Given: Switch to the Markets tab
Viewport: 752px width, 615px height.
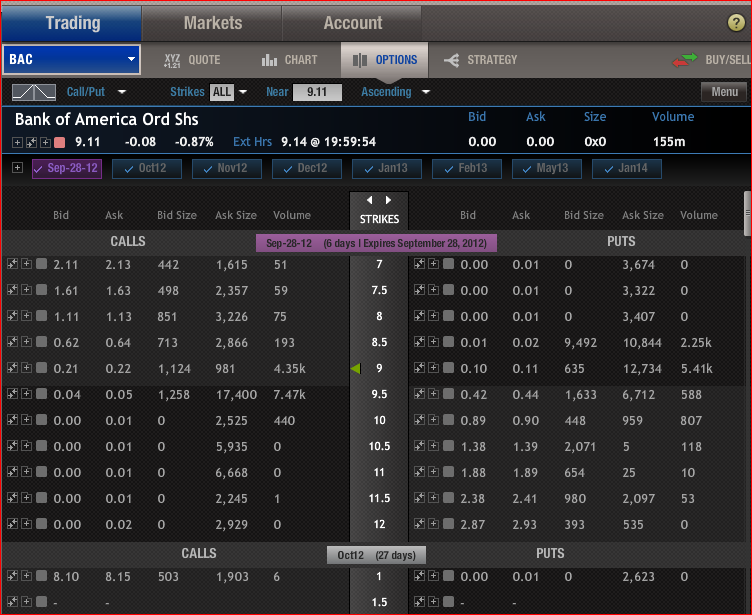Looking at the screenshot, I should pyautogui.click(x=212, y=23).
